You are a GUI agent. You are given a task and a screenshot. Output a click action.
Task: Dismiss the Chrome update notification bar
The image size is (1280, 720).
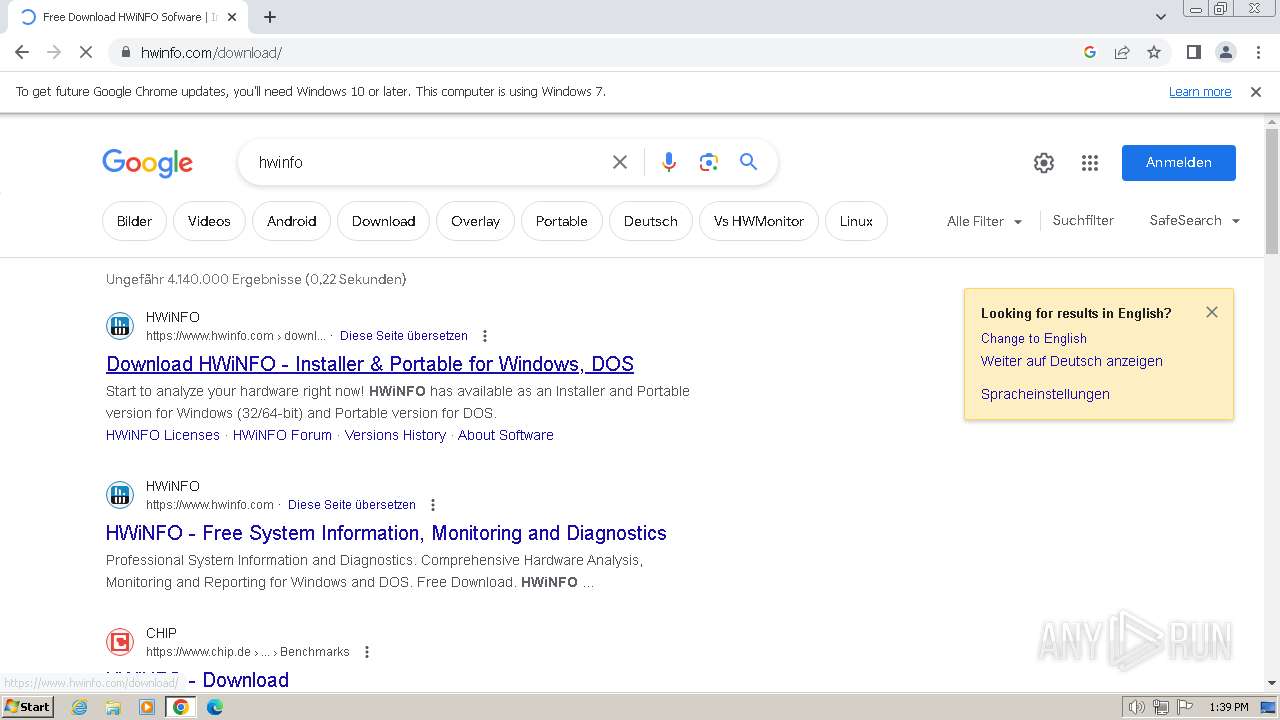1256,91
